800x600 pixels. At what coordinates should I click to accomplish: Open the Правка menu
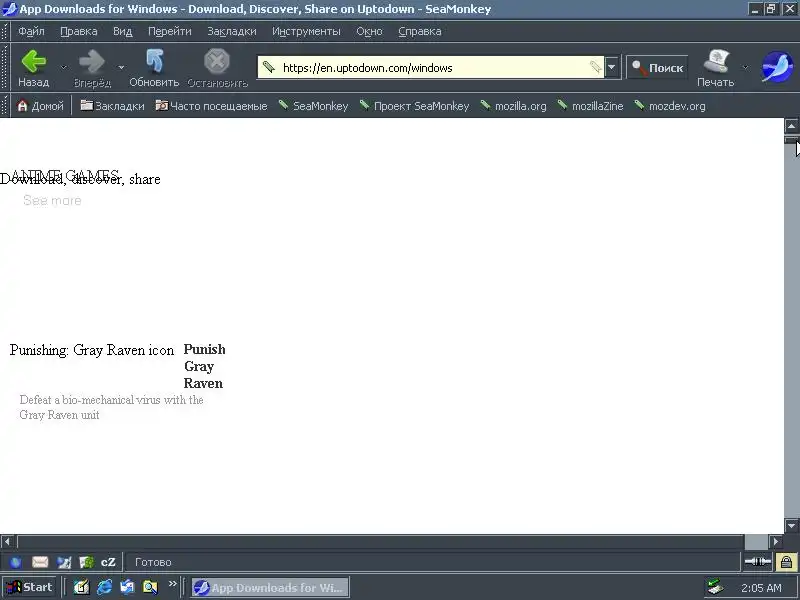click(x=79, y=32)
